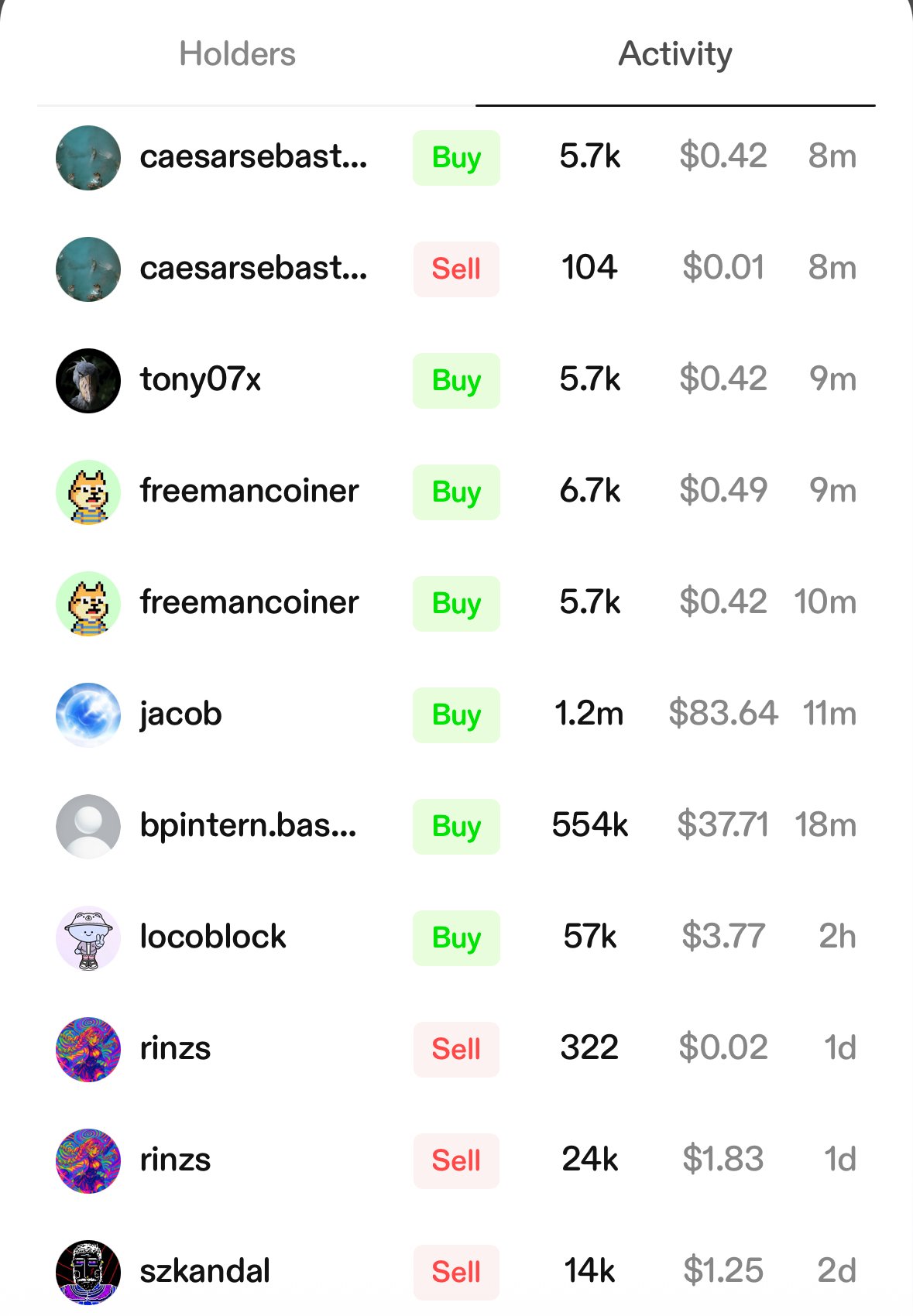The image size is (913, 1316).
Task: Open rinzs avatar in the 24k row
Action: click(x=88, y=1160)
